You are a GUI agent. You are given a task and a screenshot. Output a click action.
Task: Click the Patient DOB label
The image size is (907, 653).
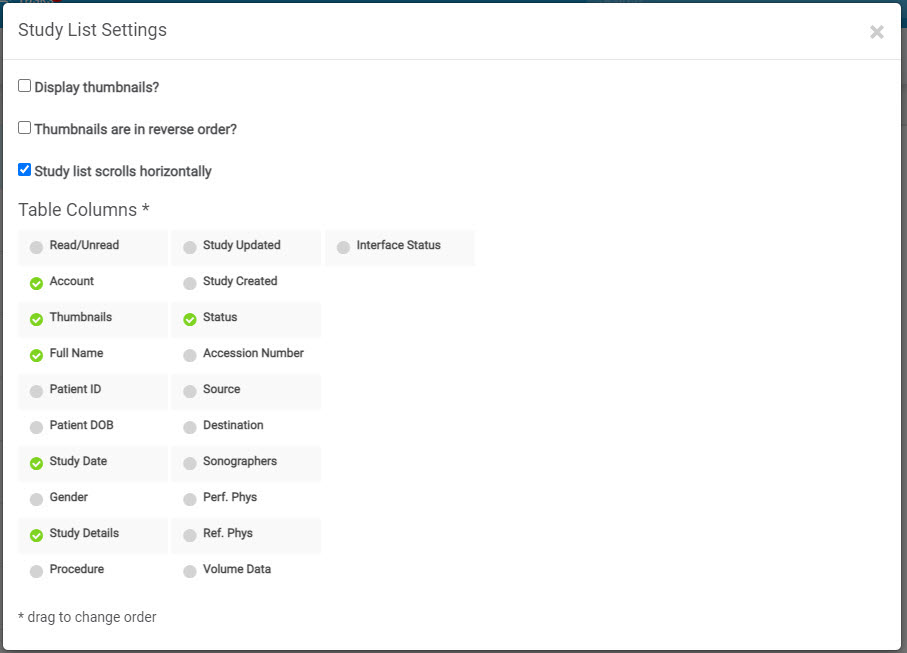coord(82,425)
